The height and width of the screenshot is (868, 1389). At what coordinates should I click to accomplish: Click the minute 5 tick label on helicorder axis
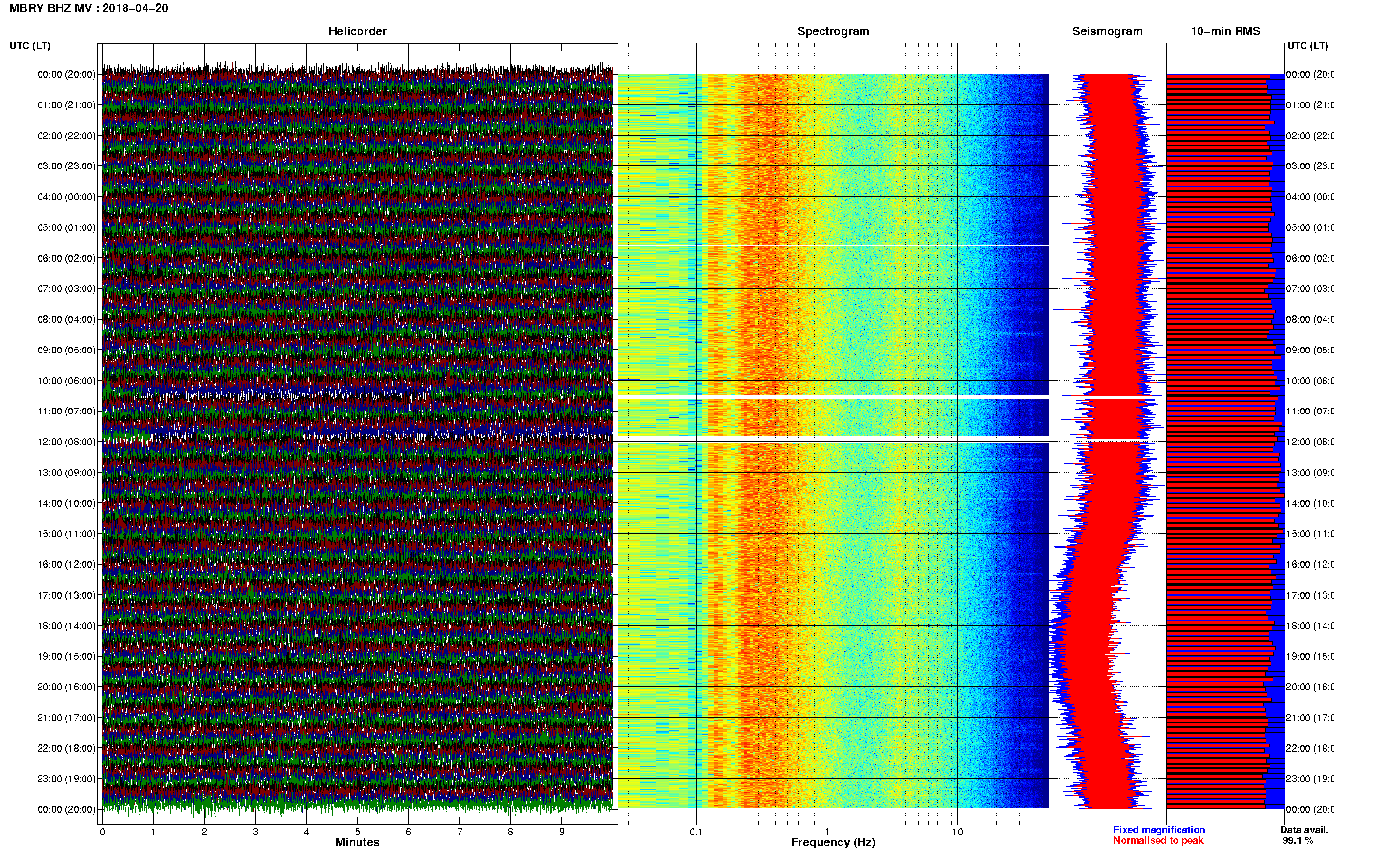[x=357, y=832]
